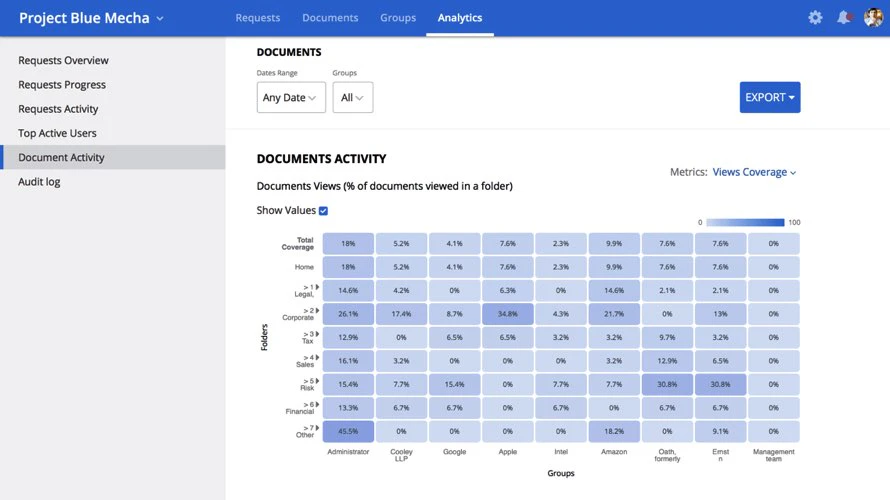The height and width of the screenshot is (500, 890).
Task: Click the 13% cell in Corporate row
Action: pyautogui.click(x=720, y=314)
